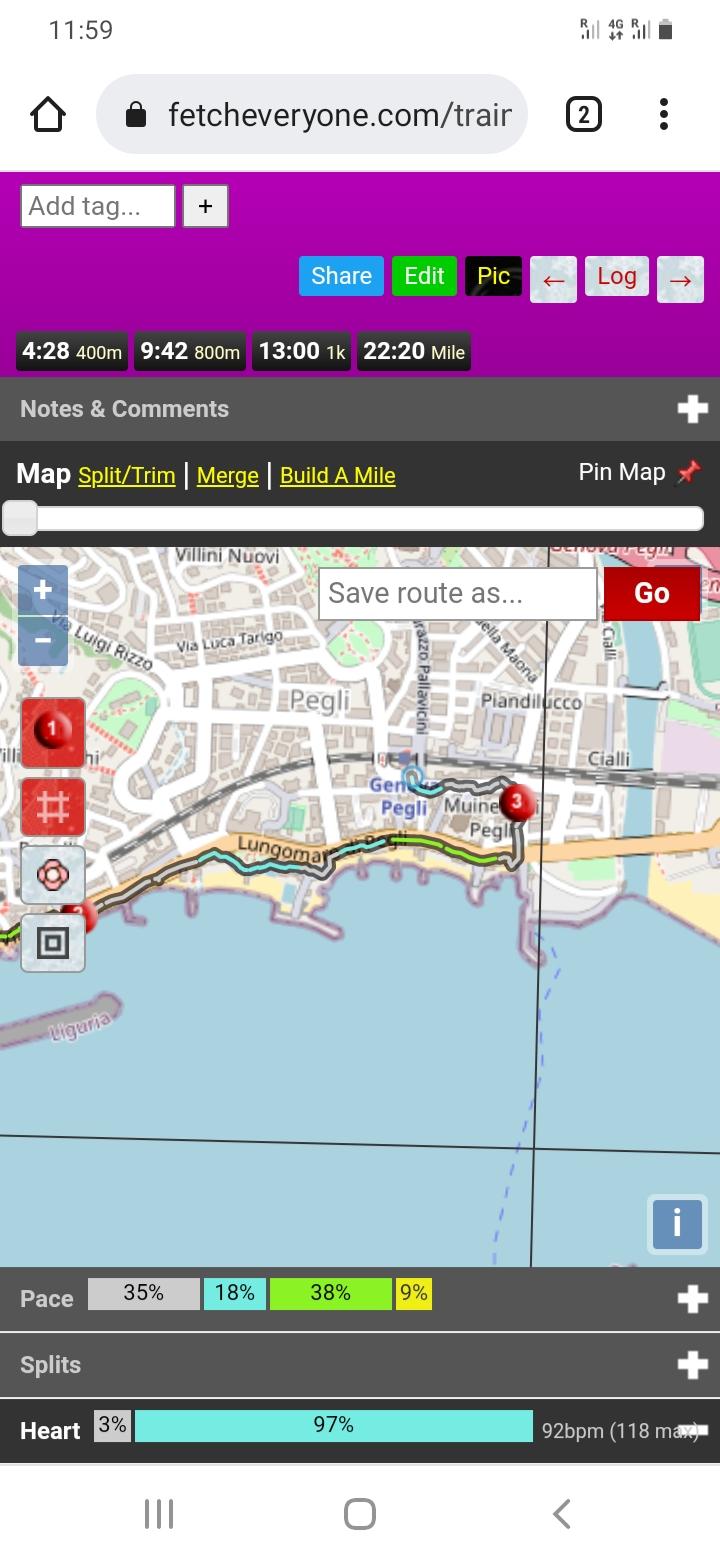Image resolution: width=720 pixels, height=1560 pixels.
Task: Expand the Splits section
Action: 692,1364
